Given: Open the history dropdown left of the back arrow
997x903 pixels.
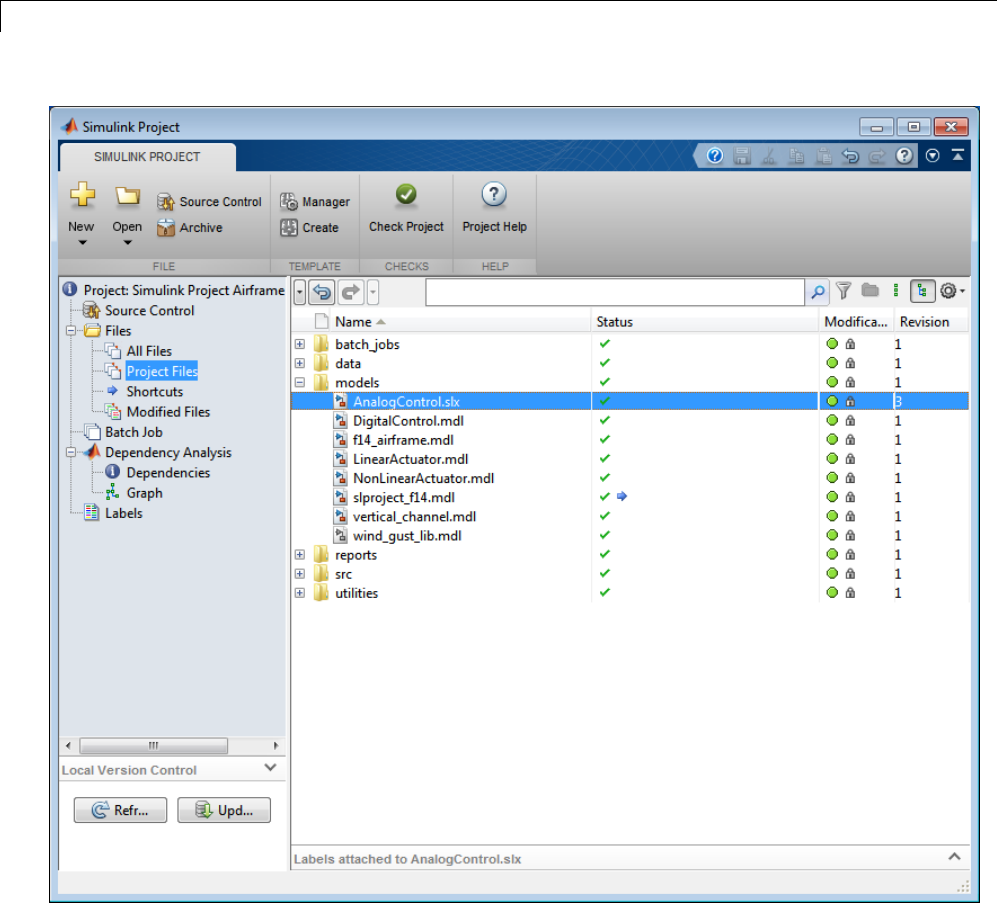Looking at the screenshot, I should coord(300,293).
